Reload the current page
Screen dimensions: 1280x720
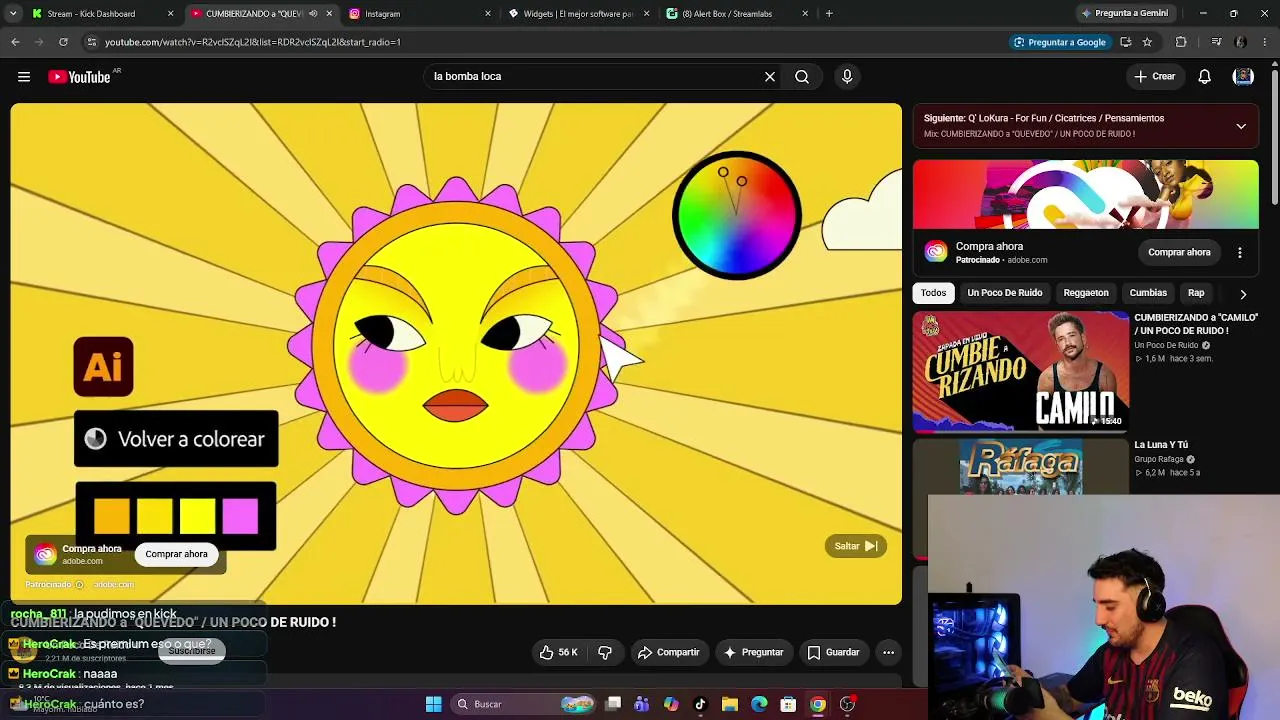coord(63,42)
